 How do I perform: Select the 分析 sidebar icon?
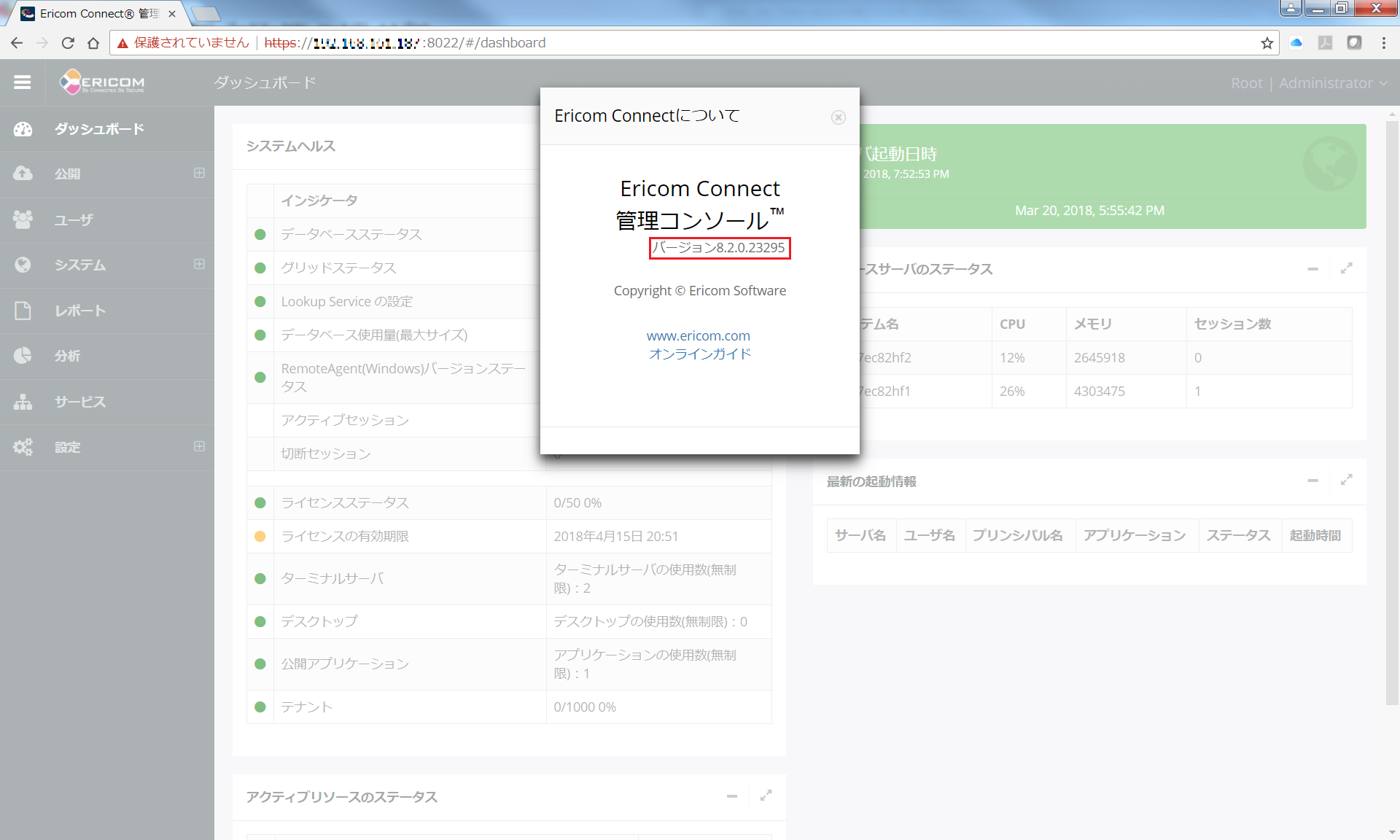pyautogui.click(x=23, y=356)
